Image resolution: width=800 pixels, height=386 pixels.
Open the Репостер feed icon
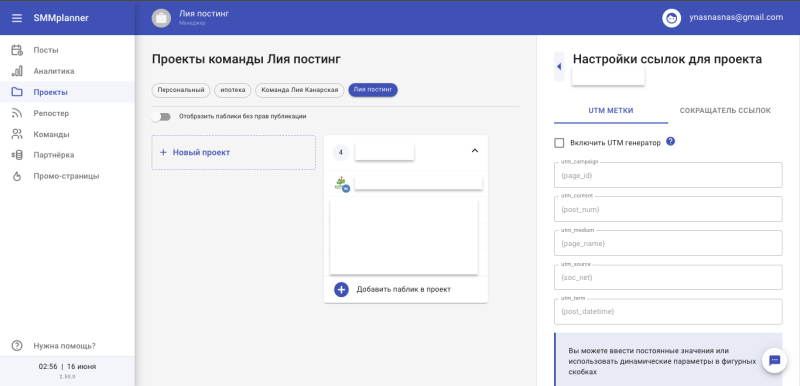coord(17,113)
